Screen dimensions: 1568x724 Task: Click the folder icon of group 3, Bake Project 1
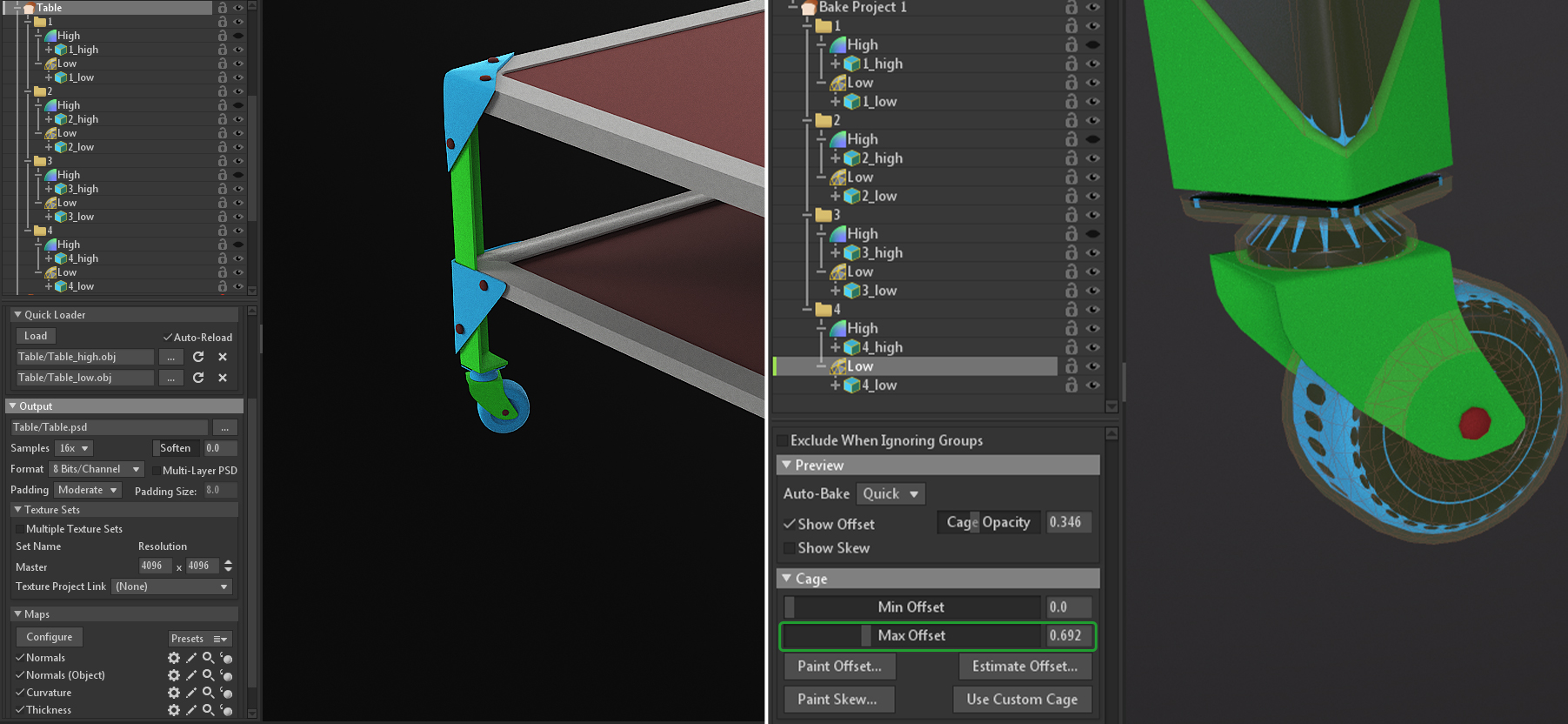[x=824, y=215]
